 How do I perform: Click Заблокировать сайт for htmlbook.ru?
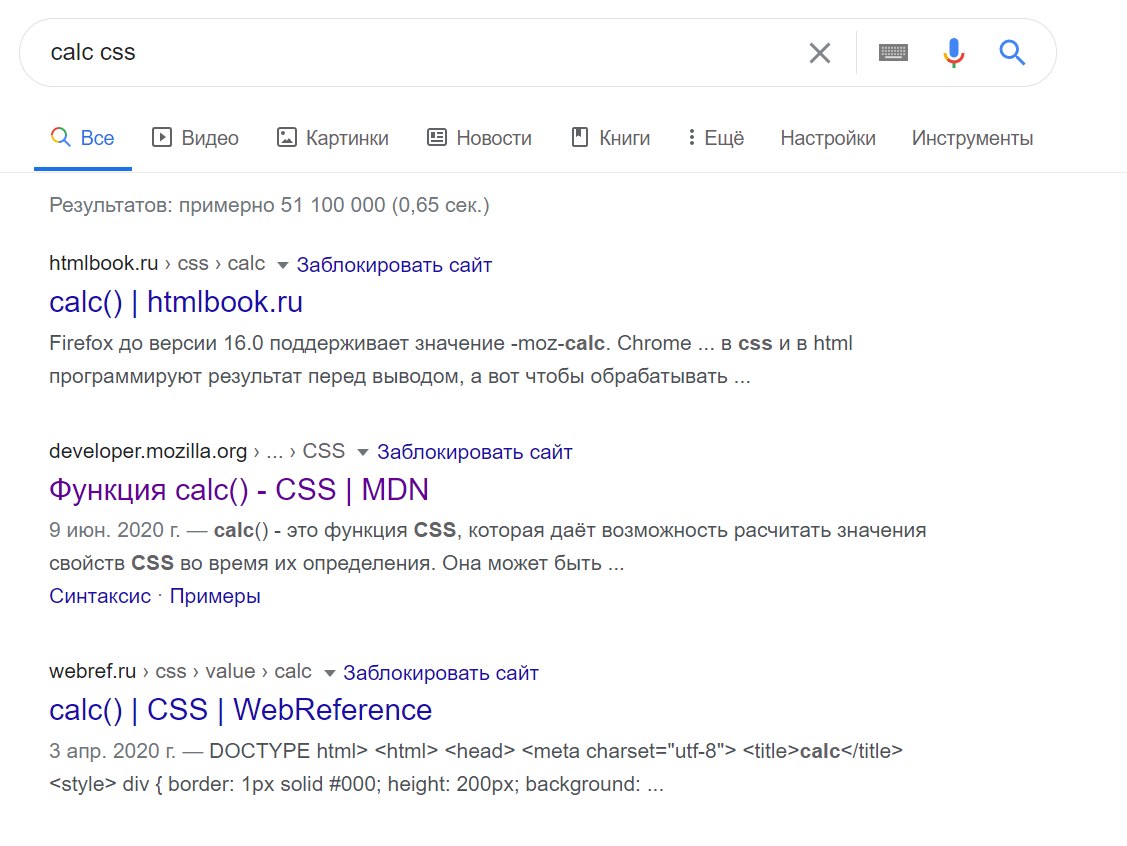click(x=395, y=265)
